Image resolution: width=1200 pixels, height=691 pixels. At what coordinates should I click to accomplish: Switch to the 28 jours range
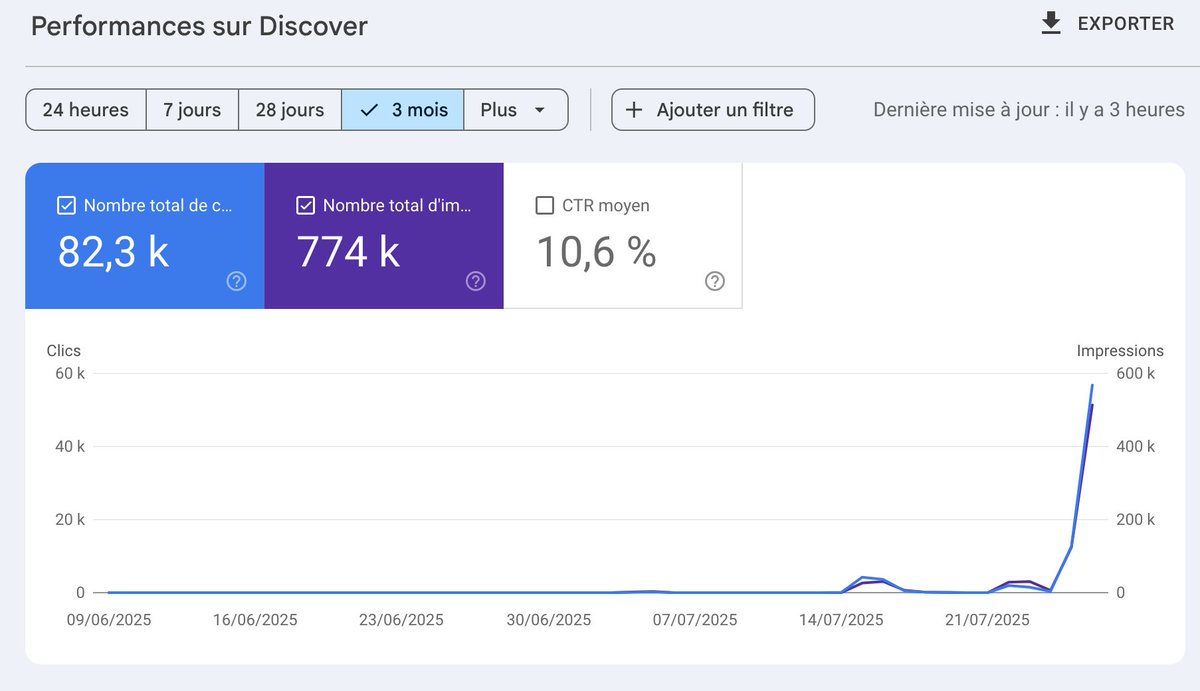coord(290,110)
